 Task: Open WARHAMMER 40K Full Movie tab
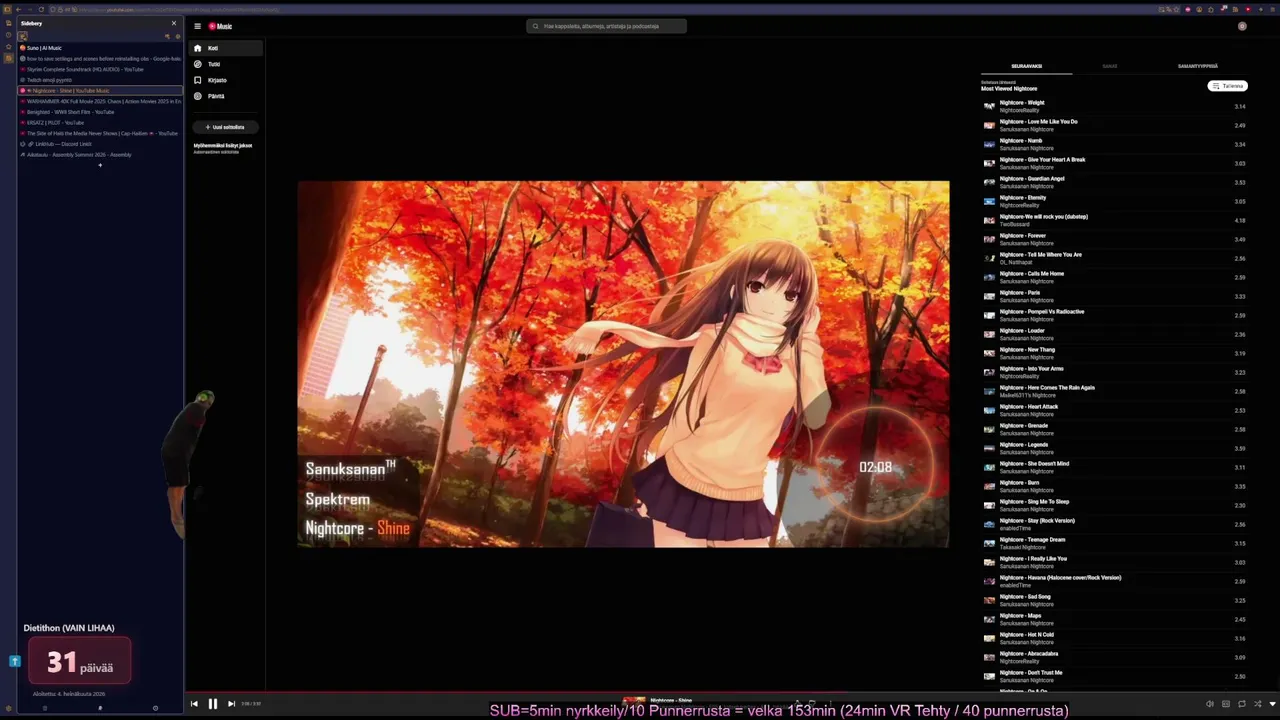100,101
